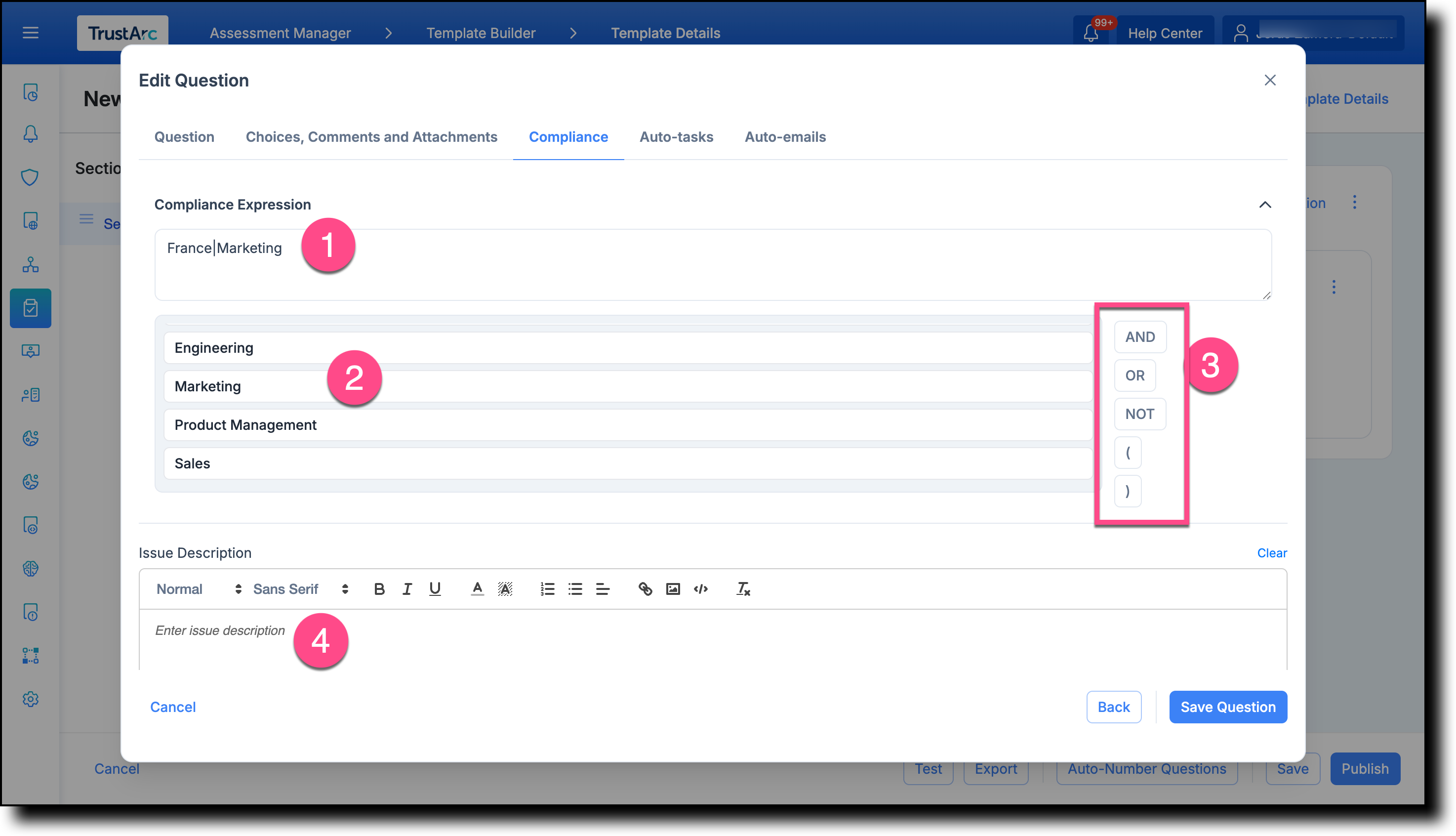This screenshot has width=1456, height=836.
Task: Open the user profile icon in header
Action: [x=1241, y=33]
